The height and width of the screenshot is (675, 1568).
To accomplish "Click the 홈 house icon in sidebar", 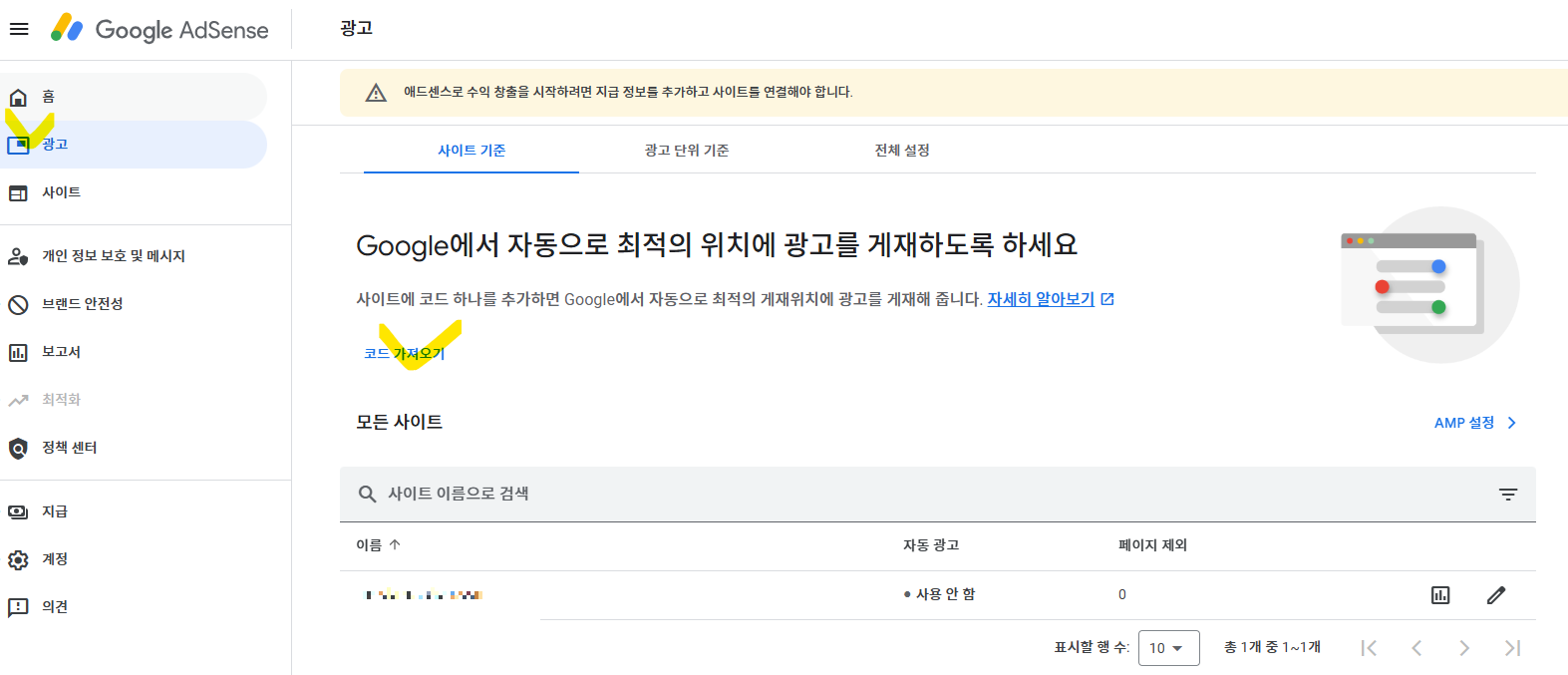I will (x=18, y=97).
